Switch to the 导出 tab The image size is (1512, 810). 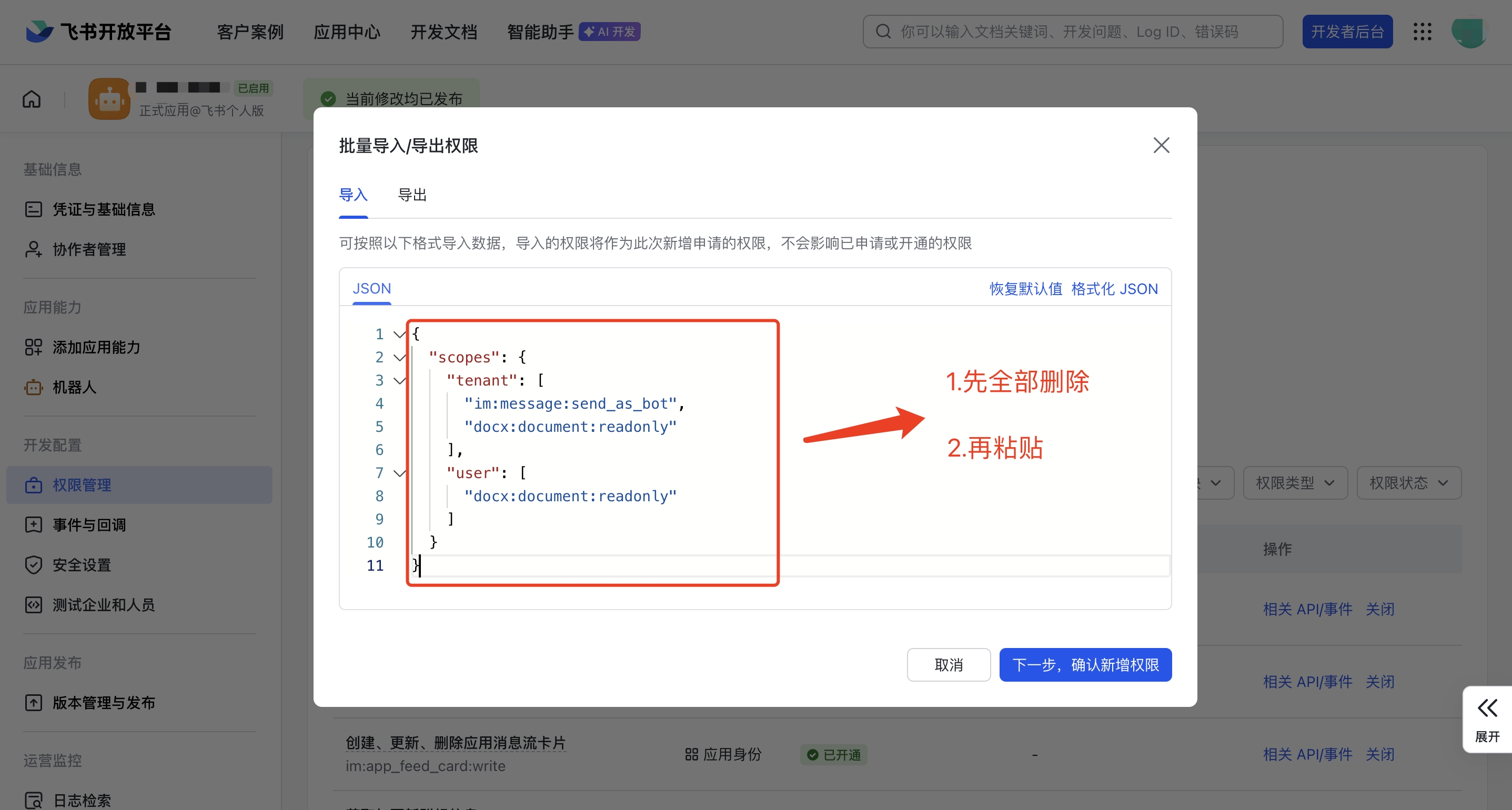[x=411, y=195]
